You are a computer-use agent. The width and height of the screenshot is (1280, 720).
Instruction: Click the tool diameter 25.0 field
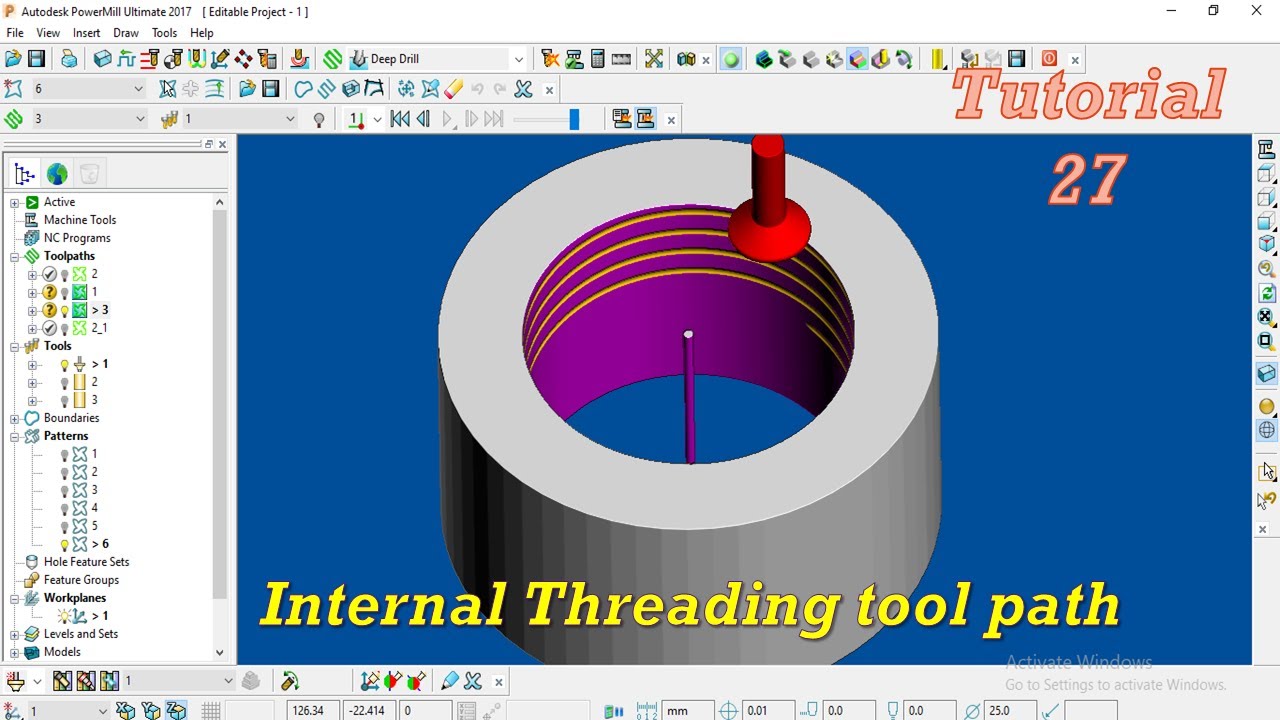point(1010,711)
